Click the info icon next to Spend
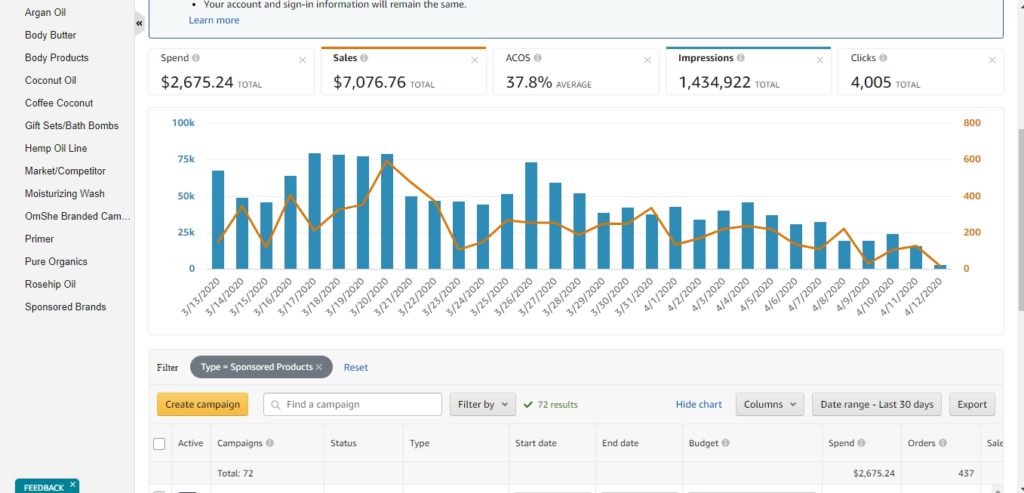Viewport: 1024px width, 493px height. tap(195, 59)
